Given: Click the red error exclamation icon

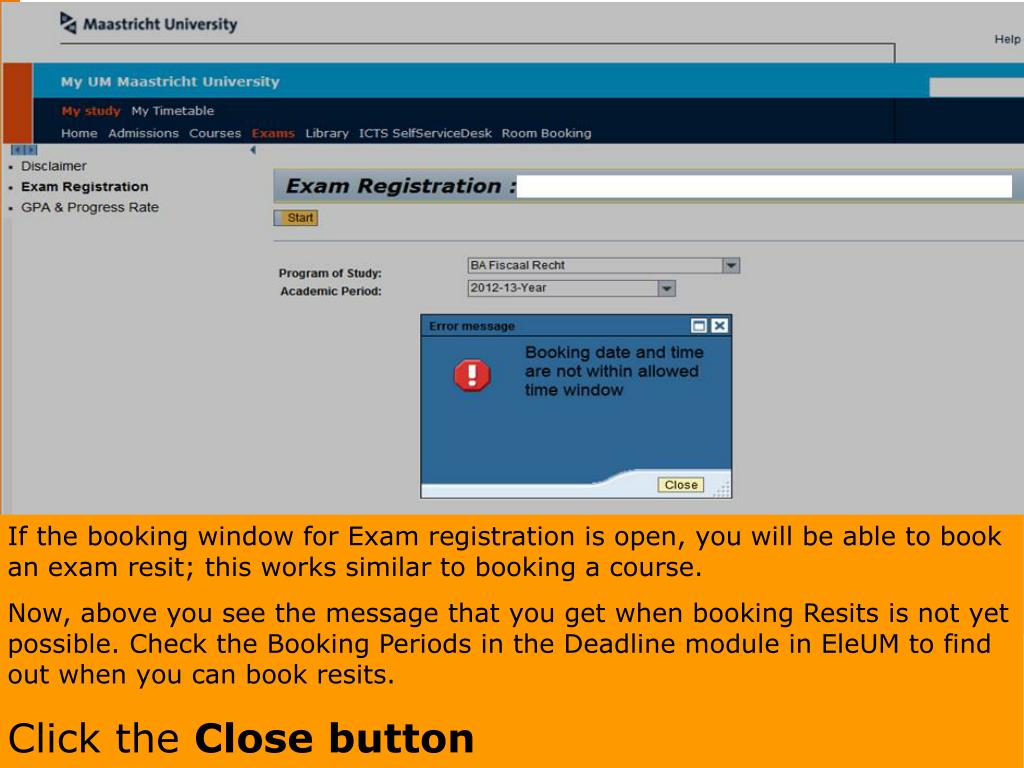Looking at the screenshot, I should [472, 376].
